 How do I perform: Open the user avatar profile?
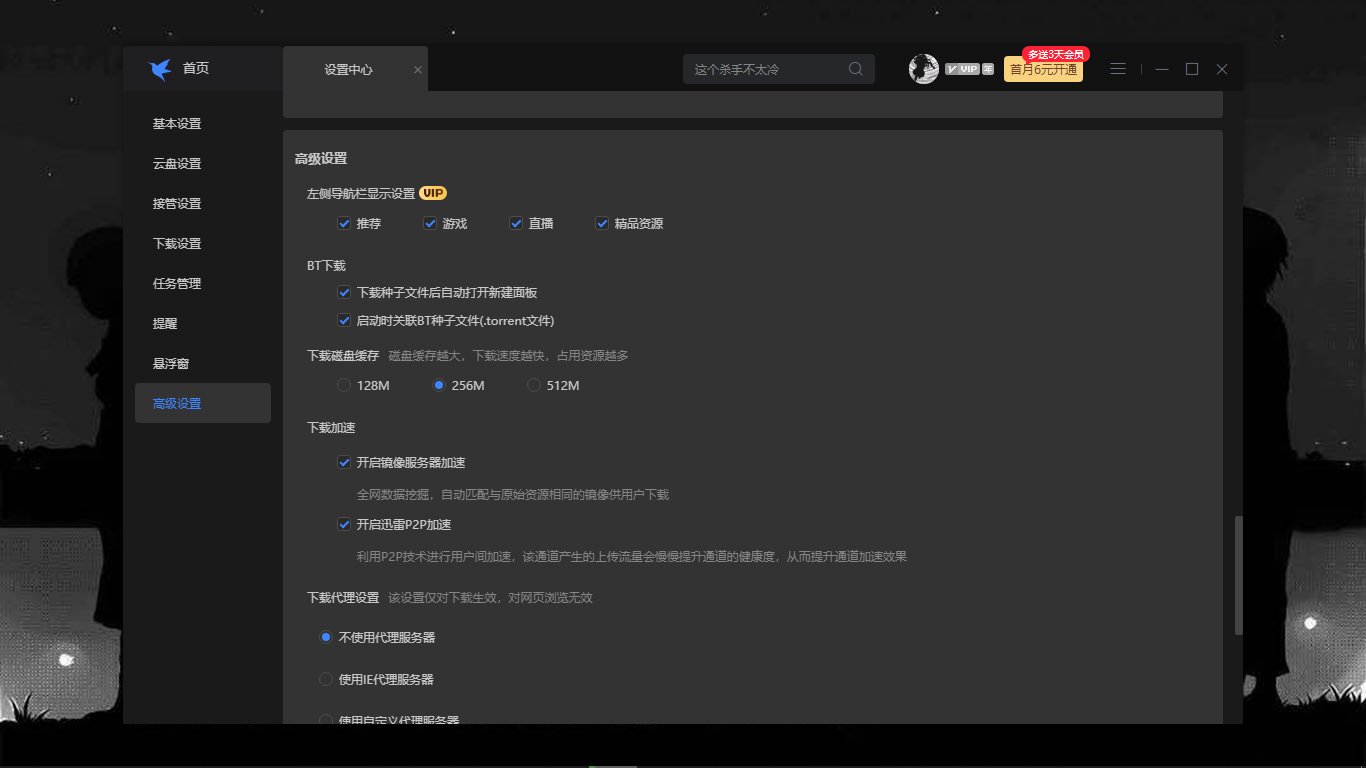click(x=923, y=69)
